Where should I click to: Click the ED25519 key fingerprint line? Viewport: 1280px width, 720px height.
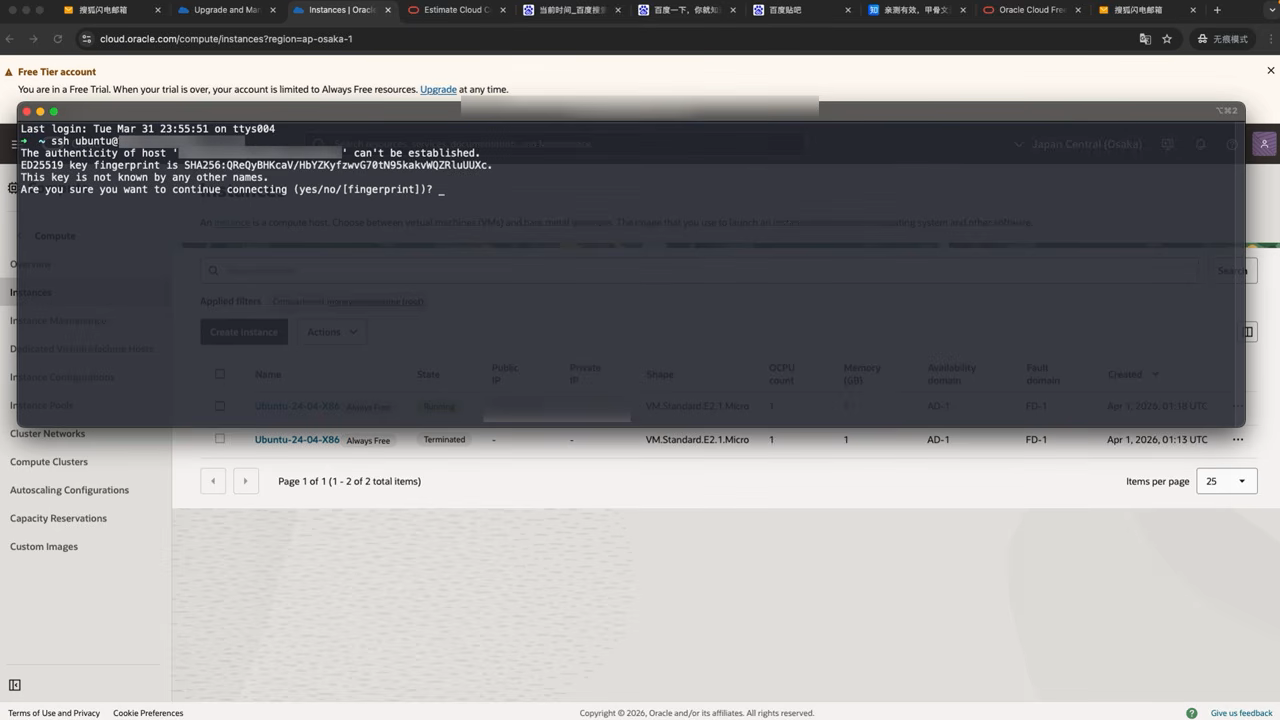click(x=257, y=165)
